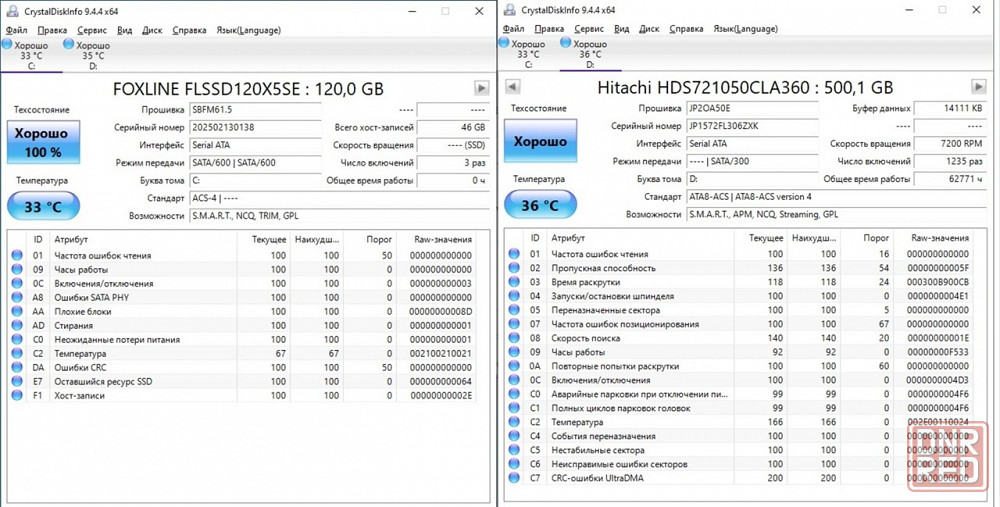Open Язык(Language) menu in right window
Image resolution: width=1000 pixels, height=507 pixels.
pos(746,29)
